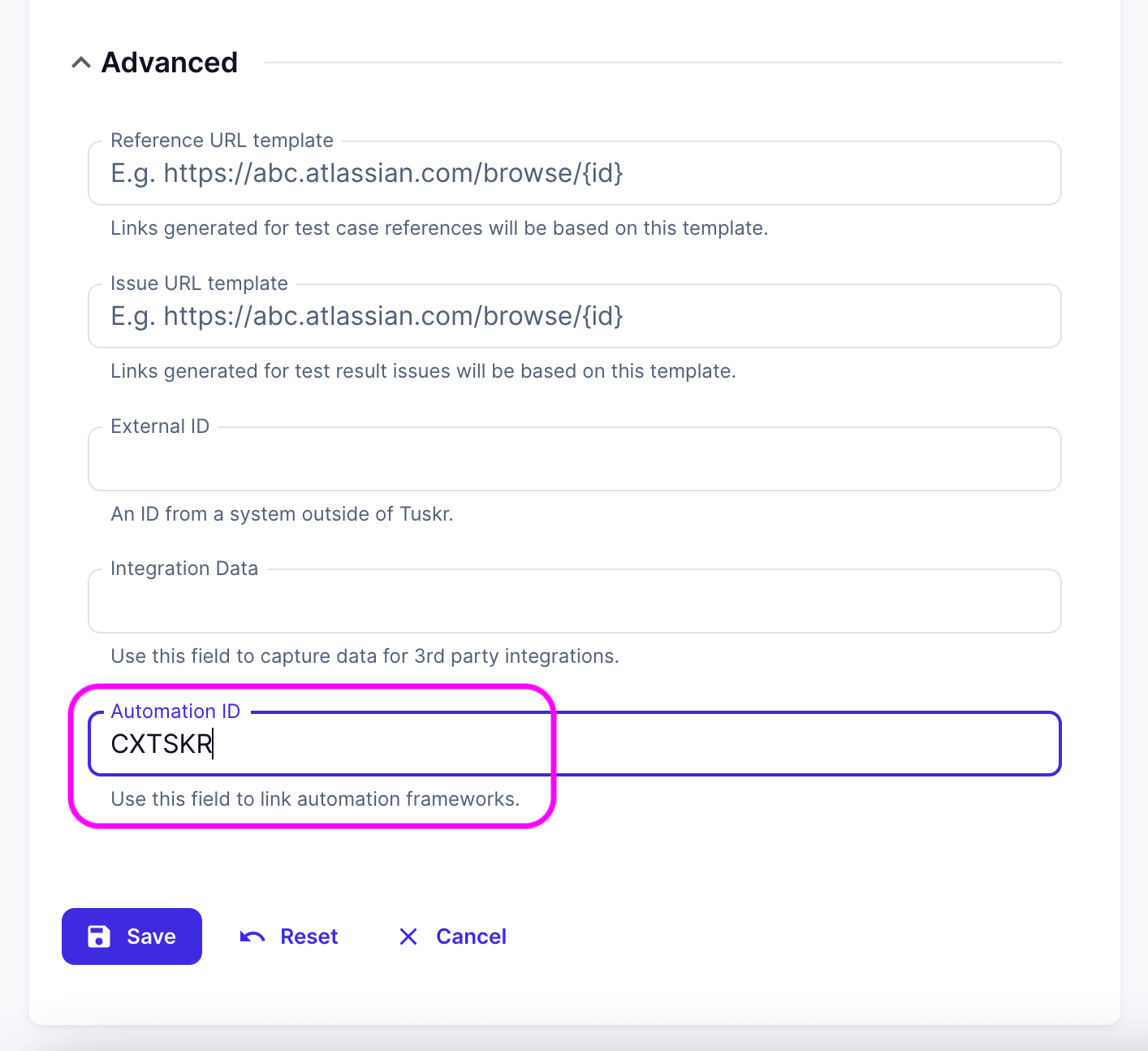This screenshot has width=1148, height=1051.
Task: Click the floppy disk icon on Save
Action: 99,936
